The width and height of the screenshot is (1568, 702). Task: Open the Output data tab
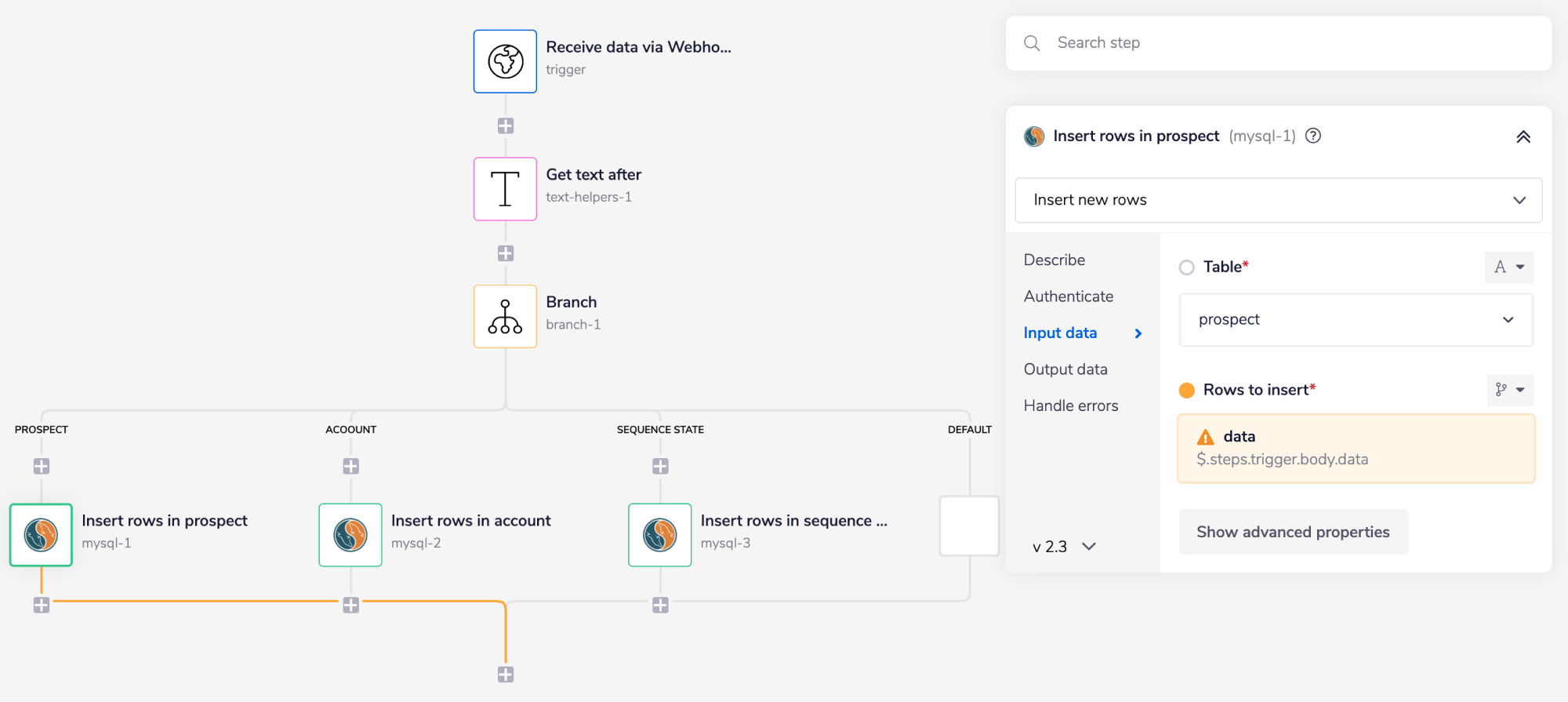(1065, 369)
